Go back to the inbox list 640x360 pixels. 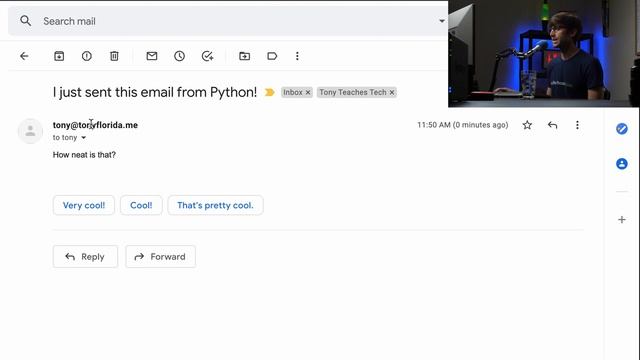(24, 56)
